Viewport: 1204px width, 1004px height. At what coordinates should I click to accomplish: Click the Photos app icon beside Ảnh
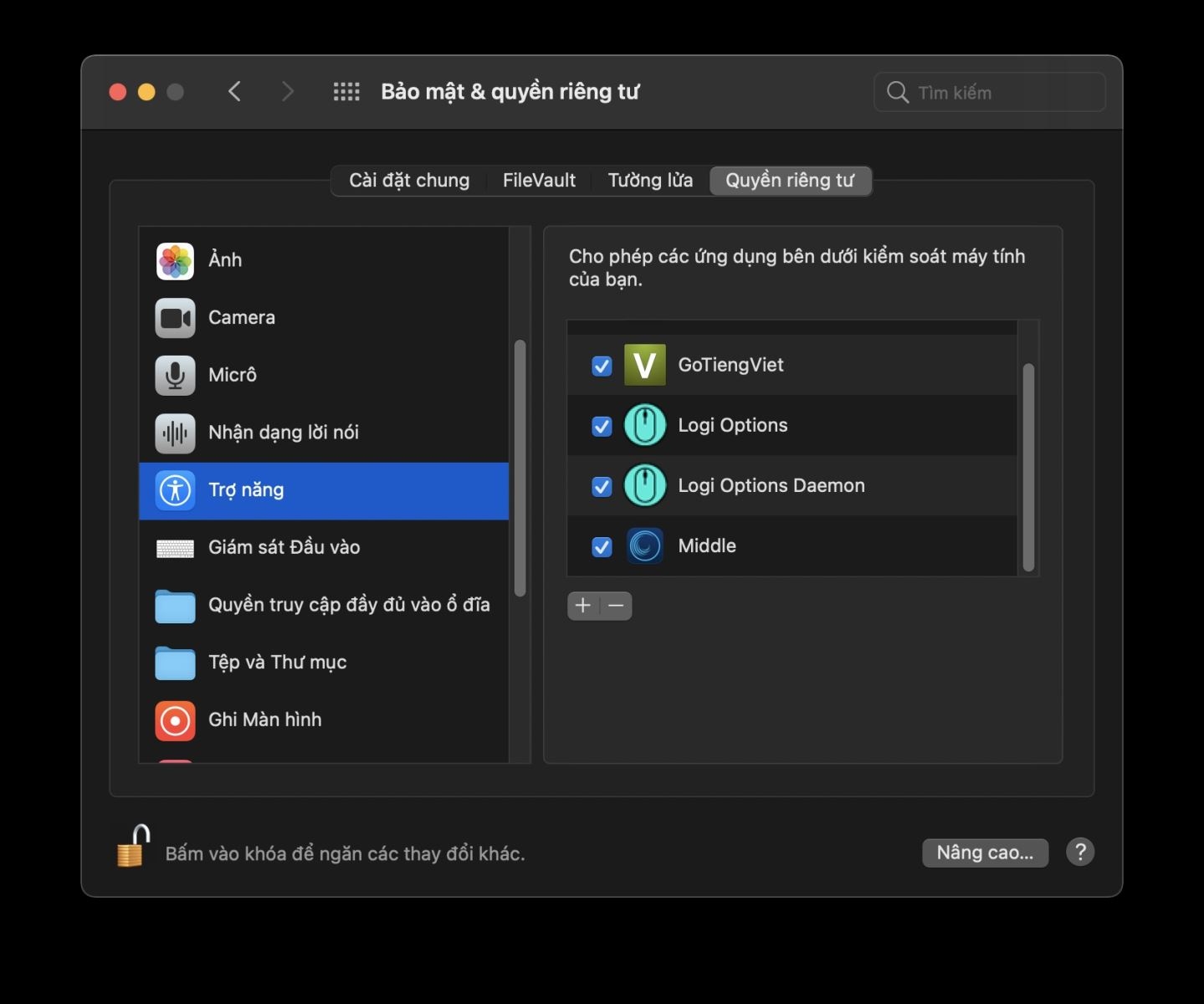point(175,261)
